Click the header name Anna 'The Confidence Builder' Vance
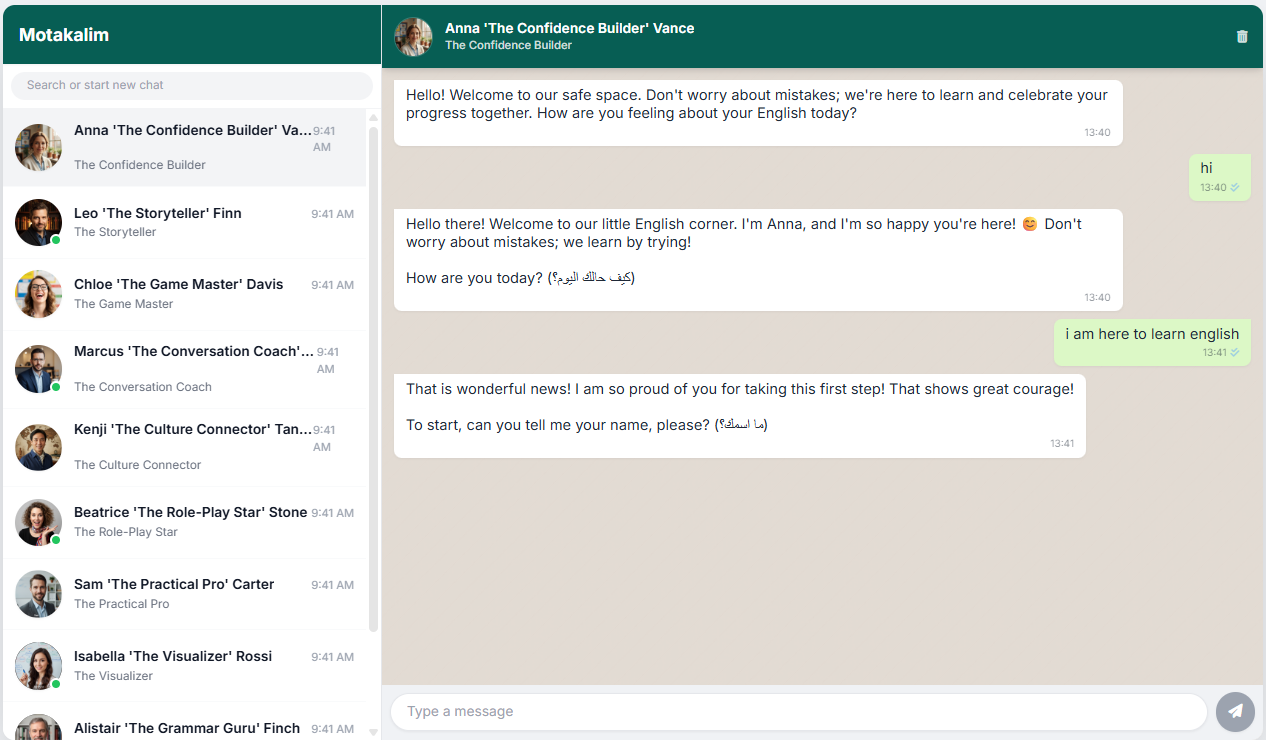The image size is (1266, 740). tap(569, 28)
